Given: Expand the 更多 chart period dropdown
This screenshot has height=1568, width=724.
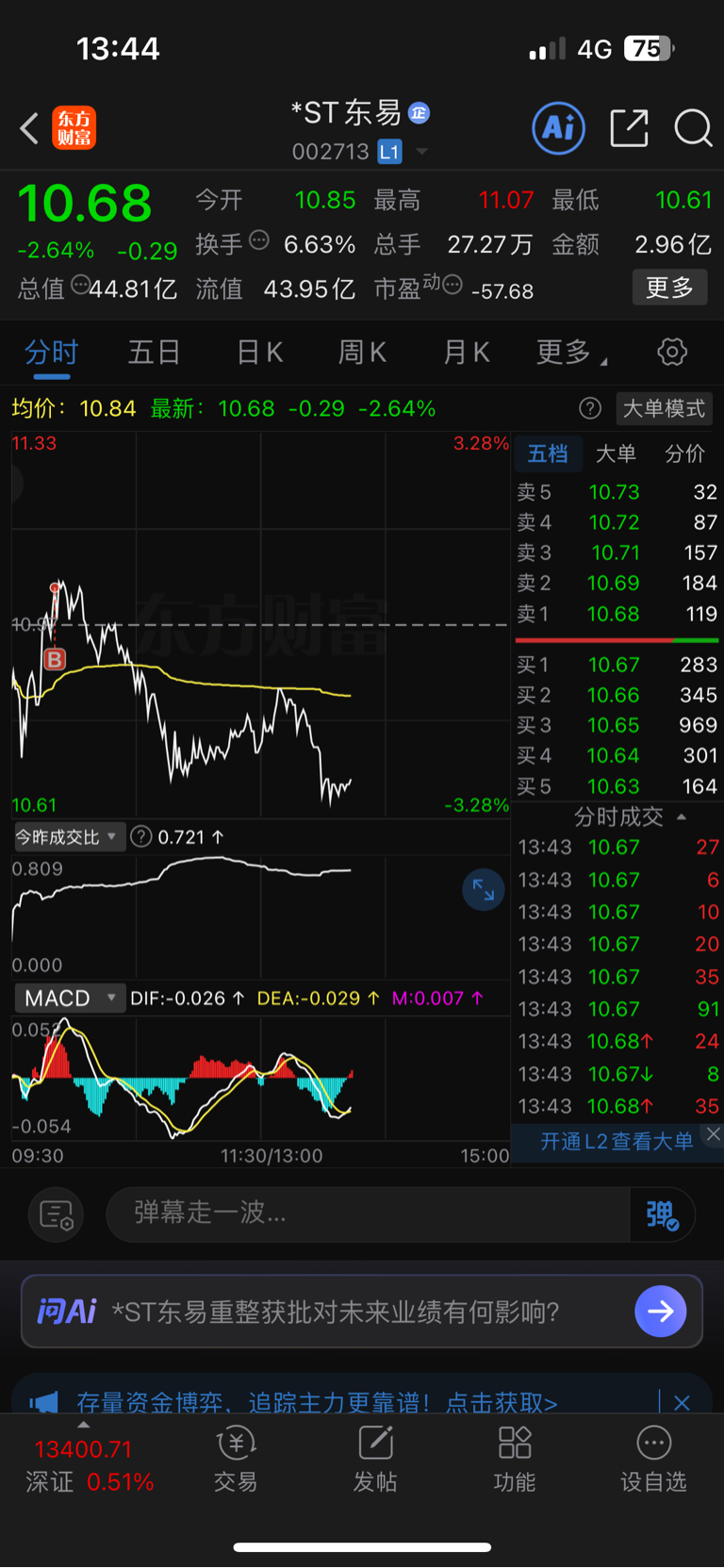Looking at the screenshot, I should pos(571,353).
